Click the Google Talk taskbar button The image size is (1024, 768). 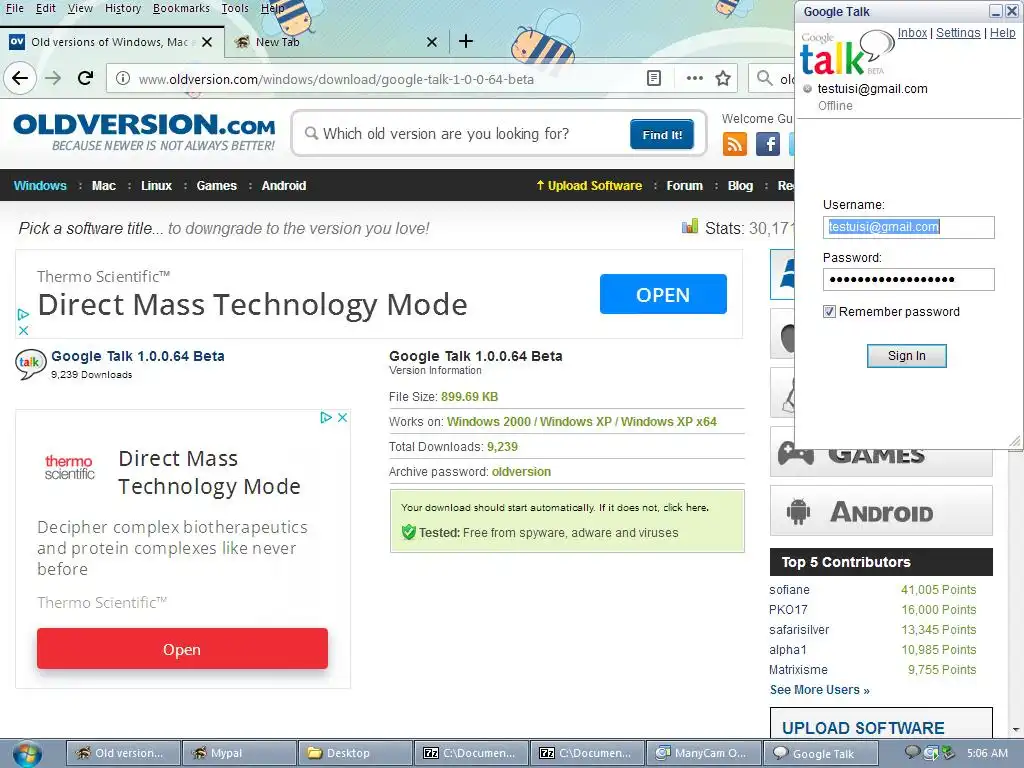click(819, 753)
